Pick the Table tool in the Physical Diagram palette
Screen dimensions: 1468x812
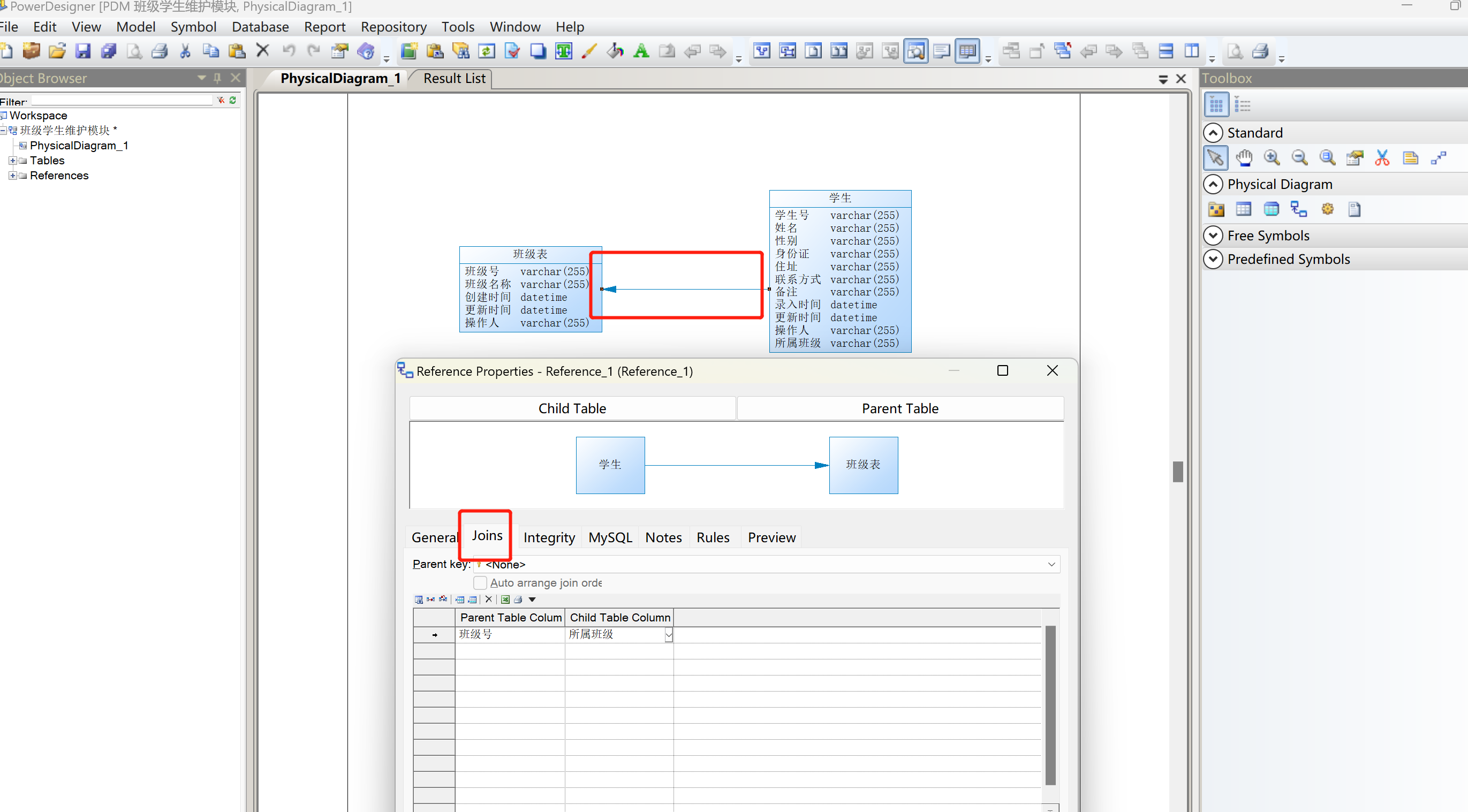[1244, 209]
